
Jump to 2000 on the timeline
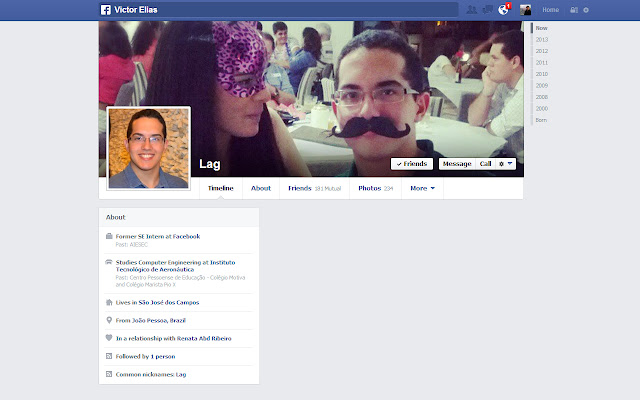[542, 109]
